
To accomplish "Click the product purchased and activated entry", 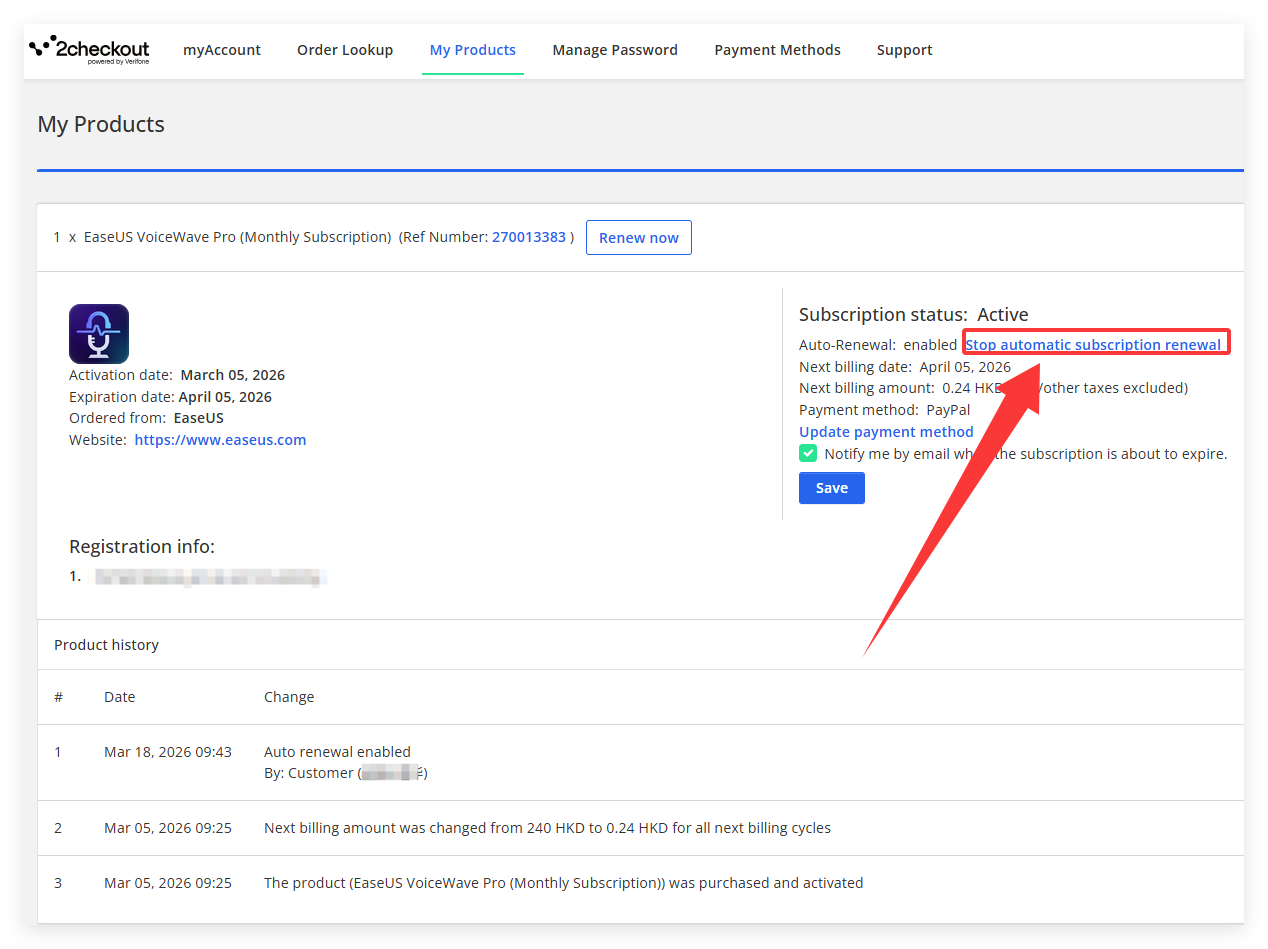I will (x=563, y=883).
